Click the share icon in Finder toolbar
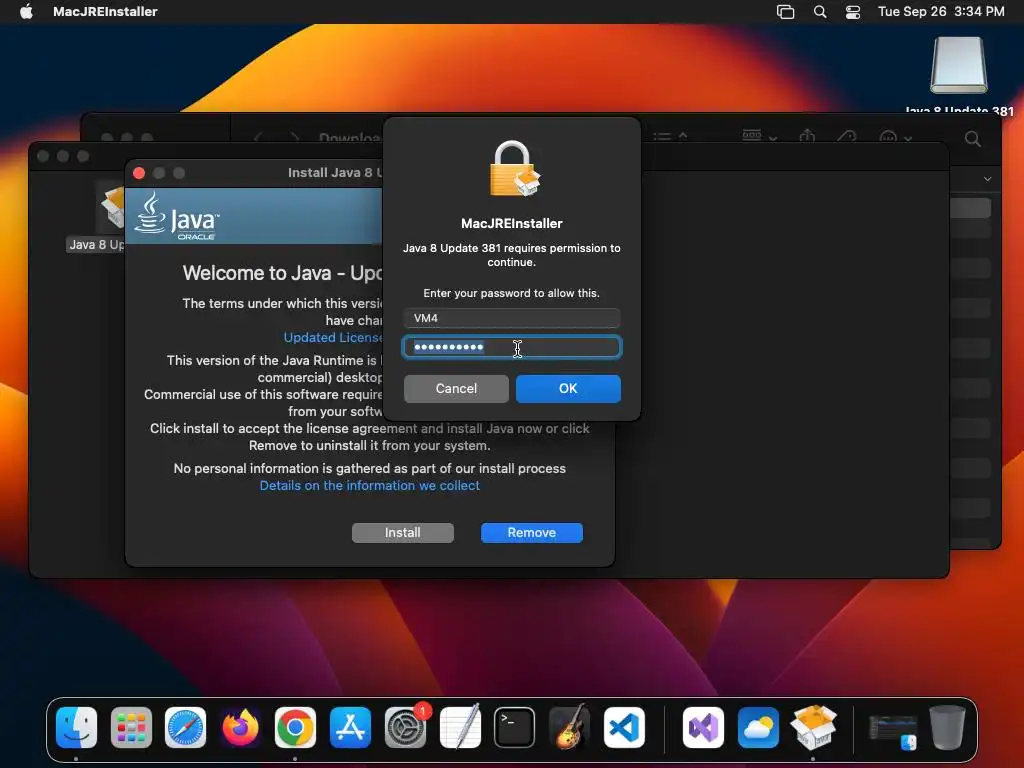The width and height of the screenshot is (1024, 768). click(x=807, y=136)
